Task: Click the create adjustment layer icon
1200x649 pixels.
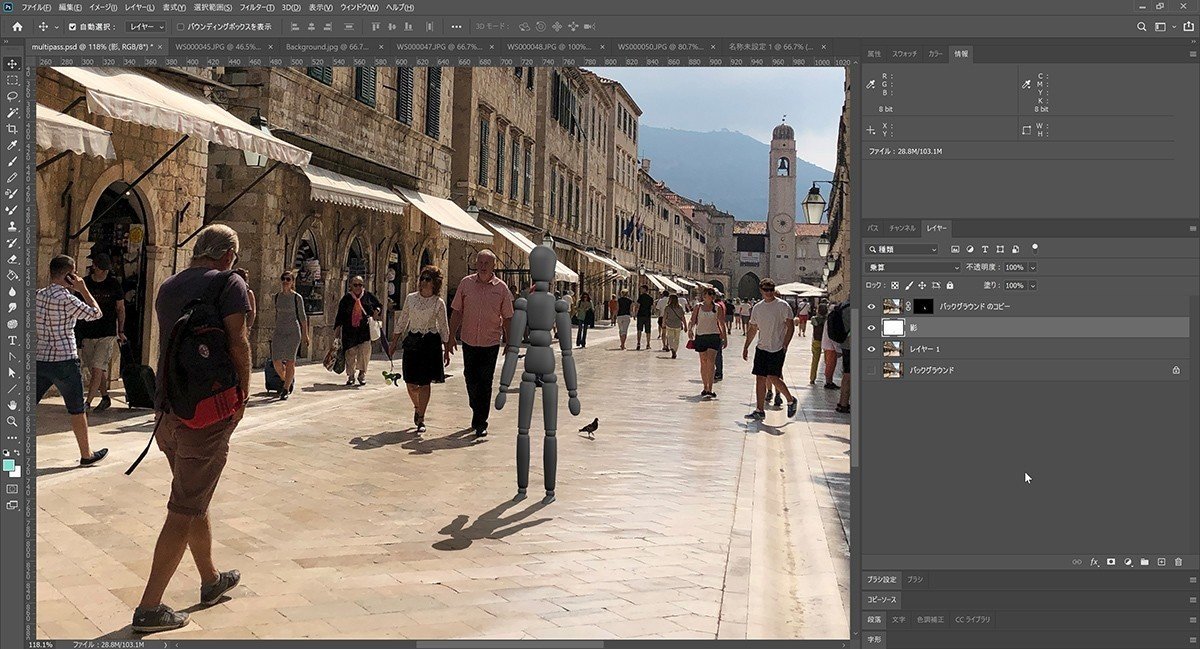Action: pyautogui.click(x=1127, y=562)
